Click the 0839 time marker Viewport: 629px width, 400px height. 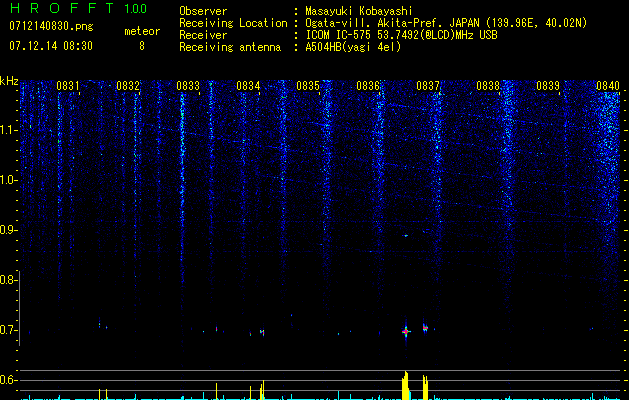548,86
